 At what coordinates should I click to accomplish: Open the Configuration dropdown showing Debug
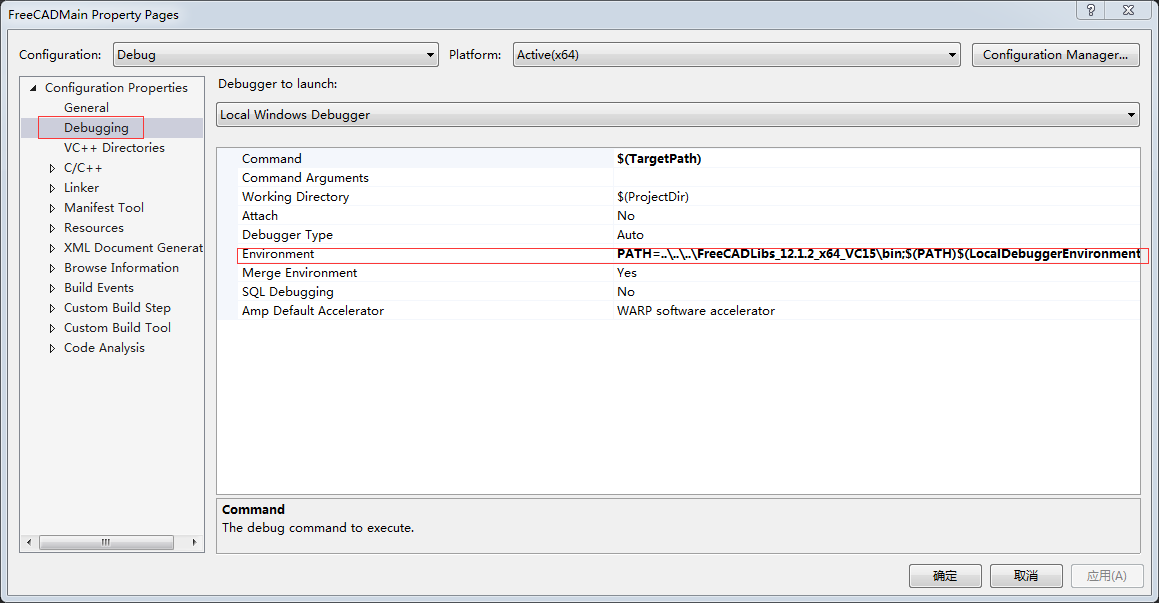[x=276, y=55]
